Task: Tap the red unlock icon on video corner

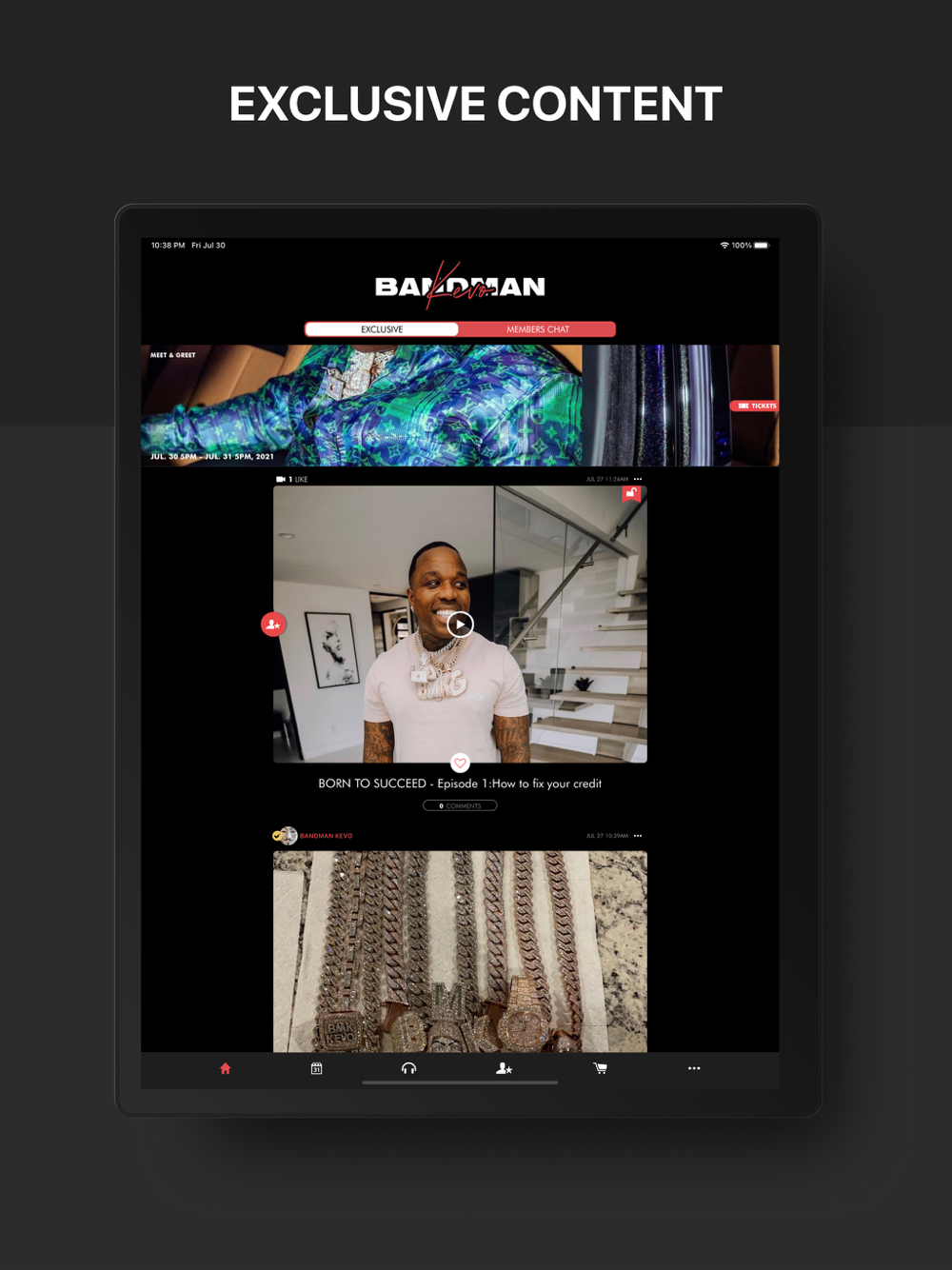Action: click(x=631, y=493)
